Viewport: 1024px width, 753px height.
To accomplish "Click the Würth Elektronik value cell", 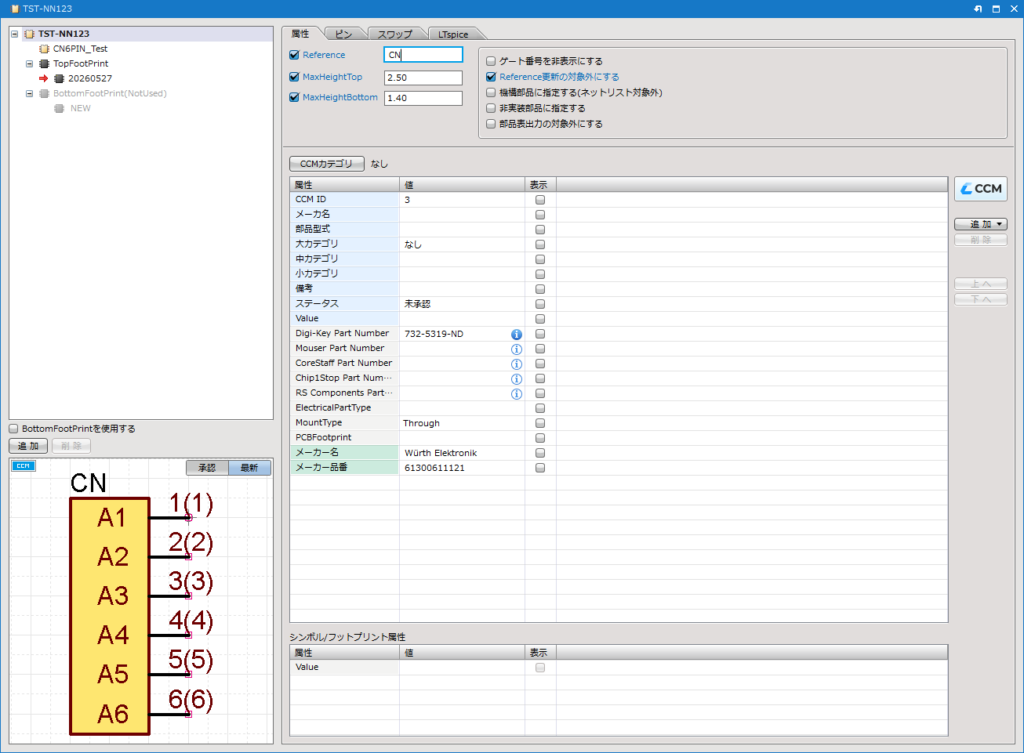I will [x=462, y=453].
